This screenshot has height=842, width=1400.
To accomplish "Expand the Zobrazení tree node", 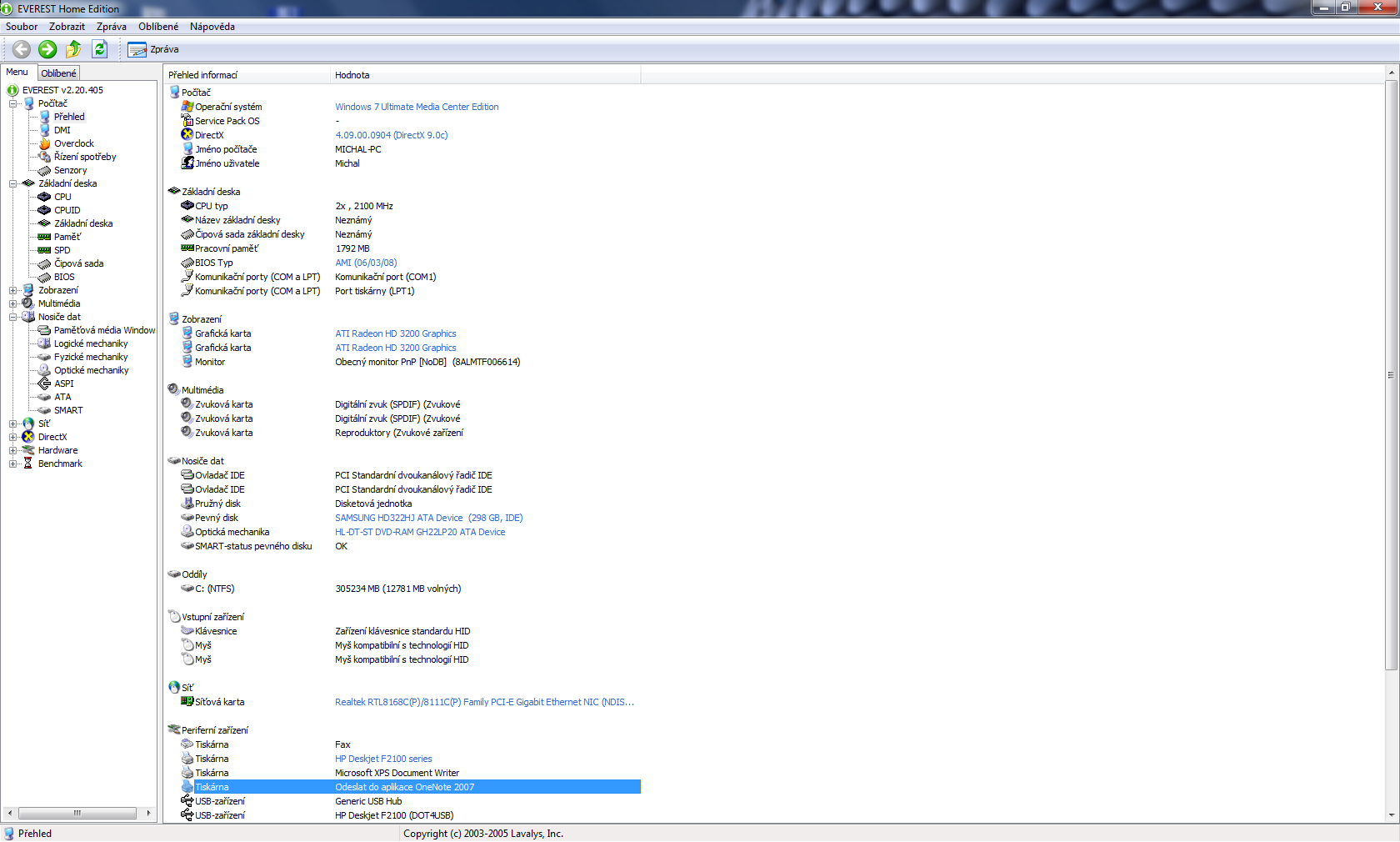I will [x=13, y=290].
